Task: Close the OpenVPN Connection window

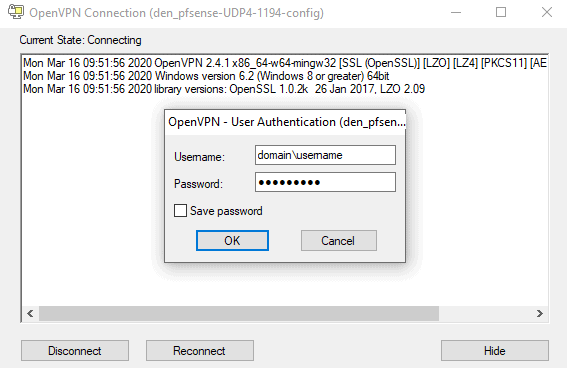Action: click(x=547, y=13)
